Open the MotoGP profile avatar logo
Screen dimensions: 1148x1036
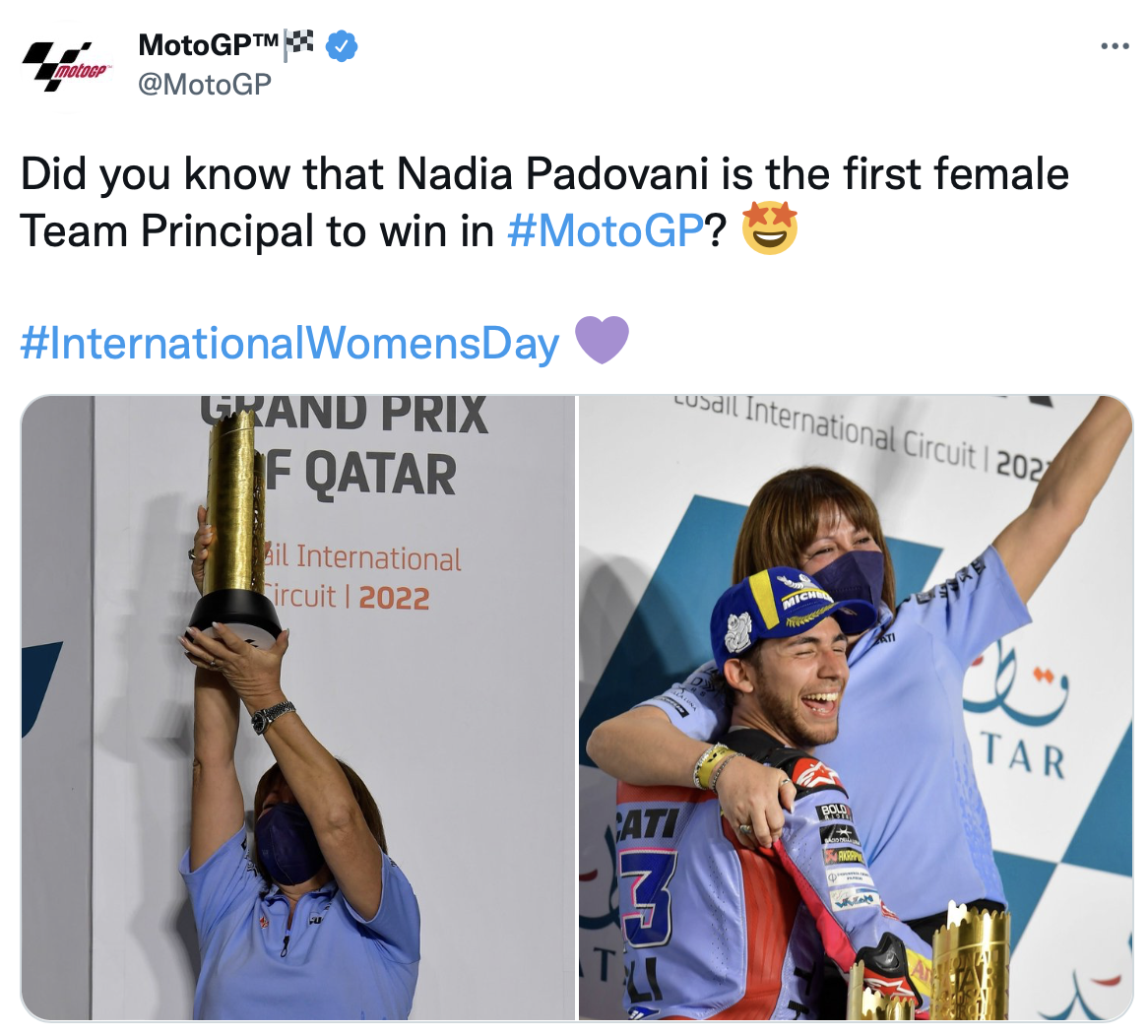[67, 67]
